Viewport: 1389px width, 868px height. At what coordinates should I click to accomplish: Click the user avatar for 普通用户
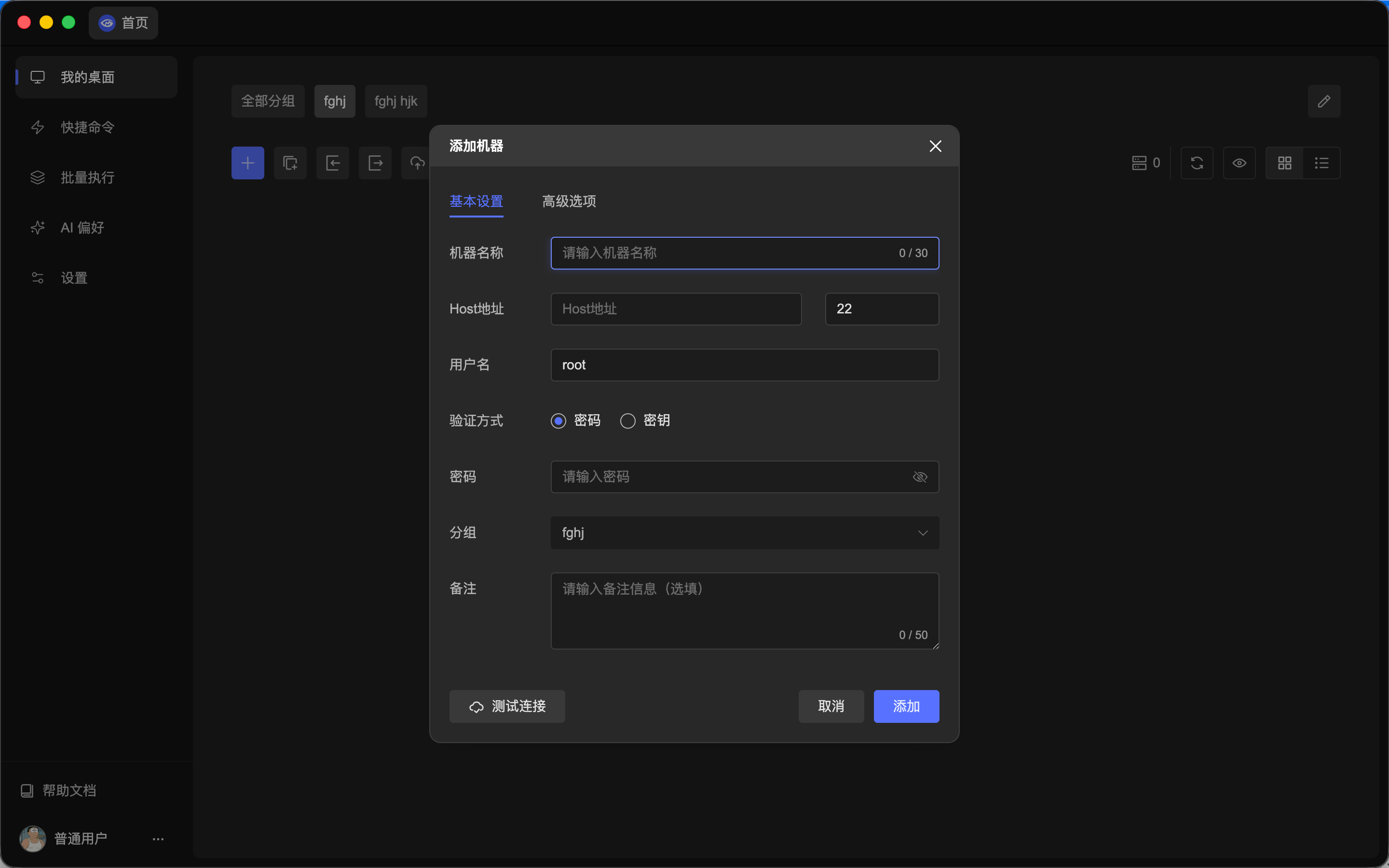point(33,839)
